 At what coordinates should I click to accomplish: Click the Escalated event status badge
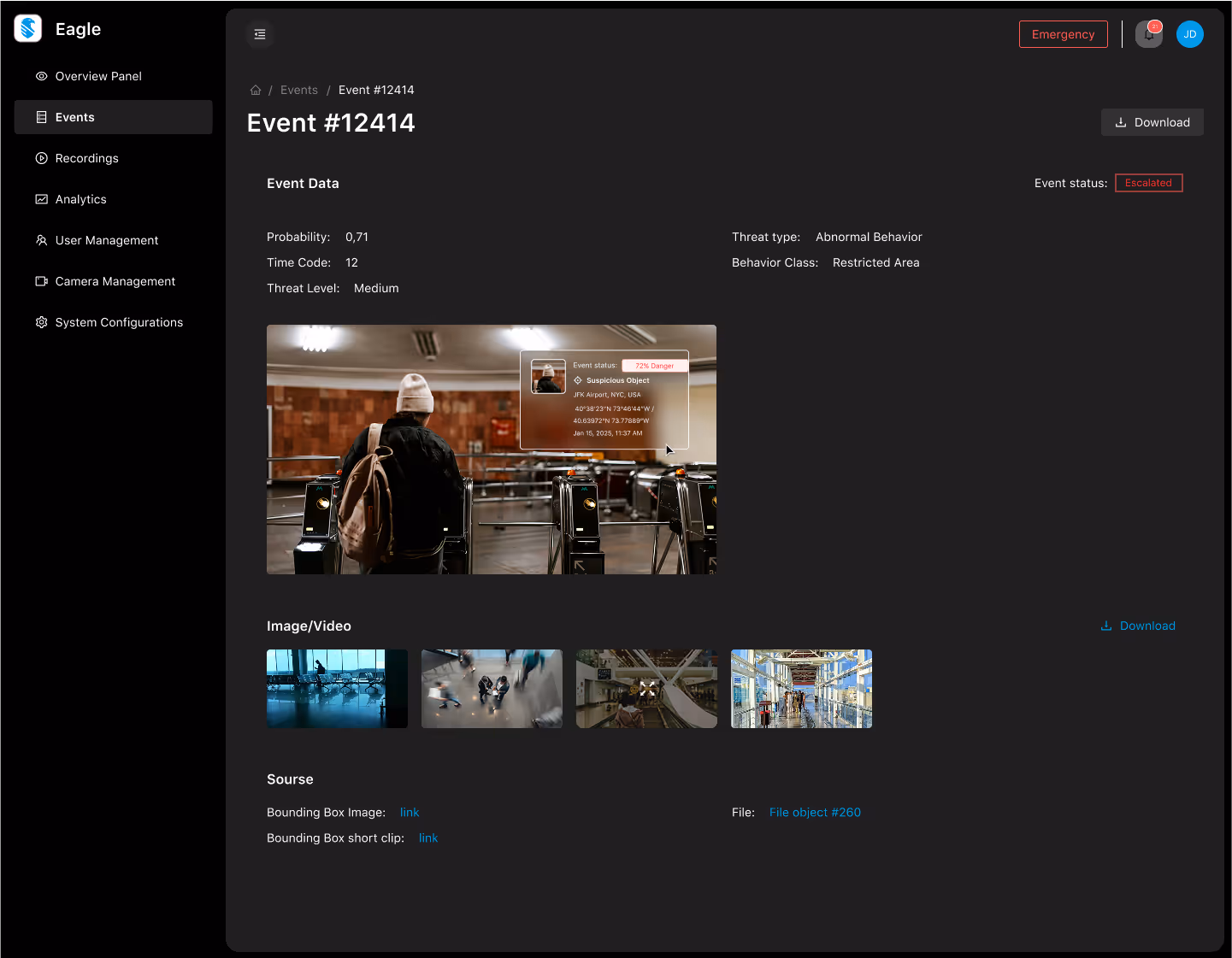[1148, 183]
